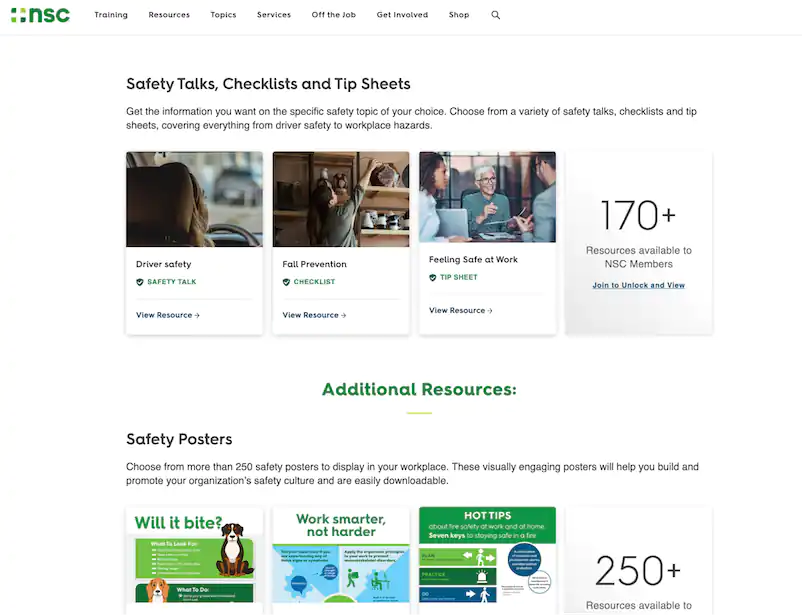802x615 pixels.
Task: Open the Will it bite? poster
Action: [x=194, y=560]
